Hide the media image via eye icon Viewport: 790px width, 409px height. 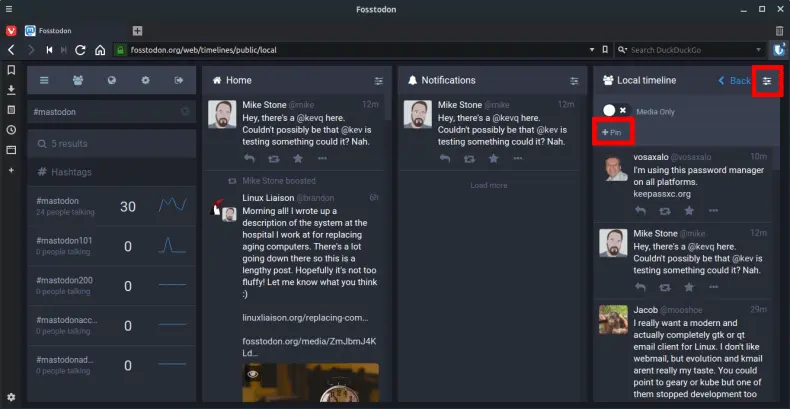click(254, 373)
